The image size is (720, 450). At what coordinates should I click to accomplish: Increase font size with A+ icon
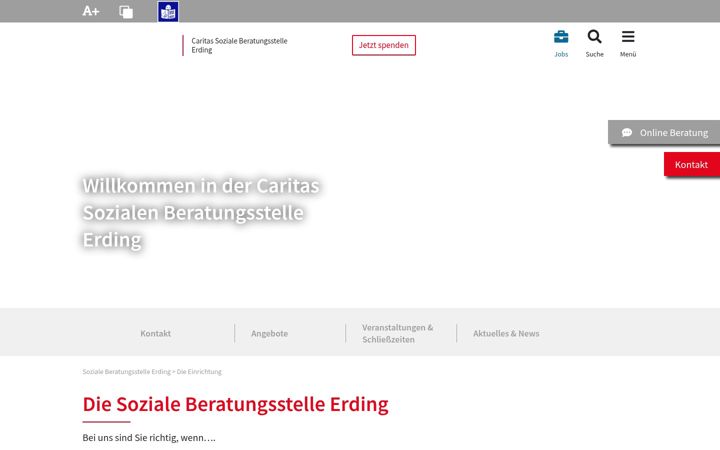click(90, 11)
